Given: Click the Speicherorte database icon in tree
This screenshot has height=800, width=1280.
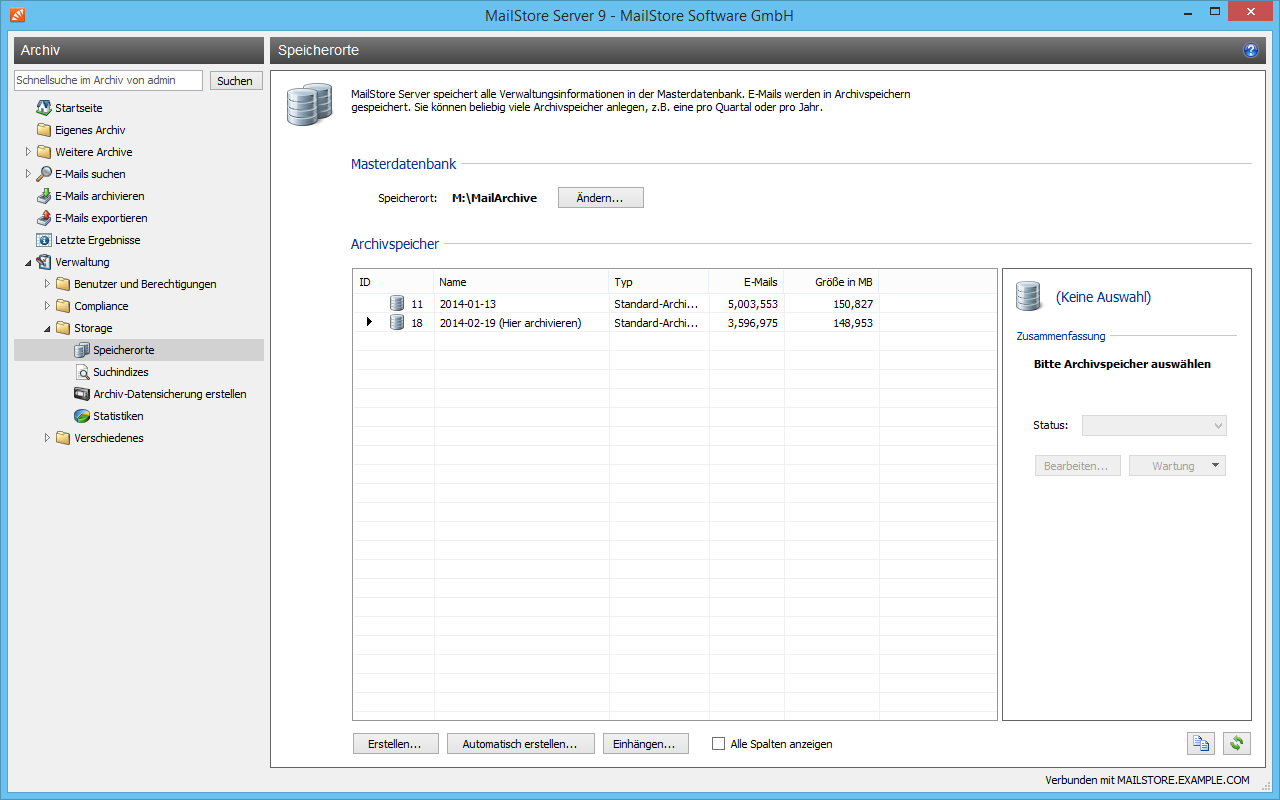Looking at the screenshot, I should click(82, 350).
